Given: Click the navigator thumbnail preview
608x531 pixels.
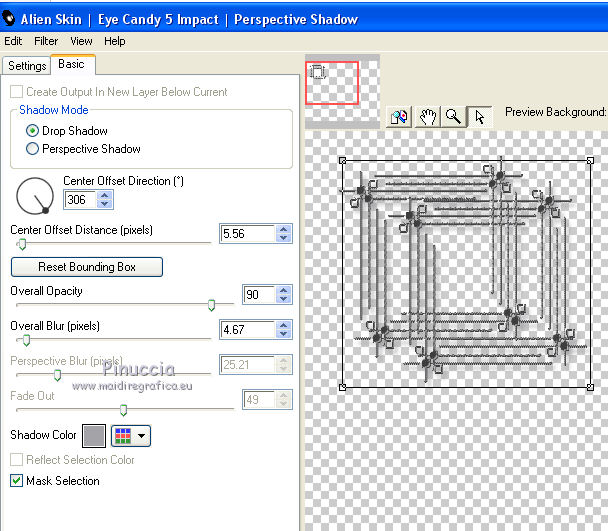Looking at the screenshot, I should pos(342,92).
